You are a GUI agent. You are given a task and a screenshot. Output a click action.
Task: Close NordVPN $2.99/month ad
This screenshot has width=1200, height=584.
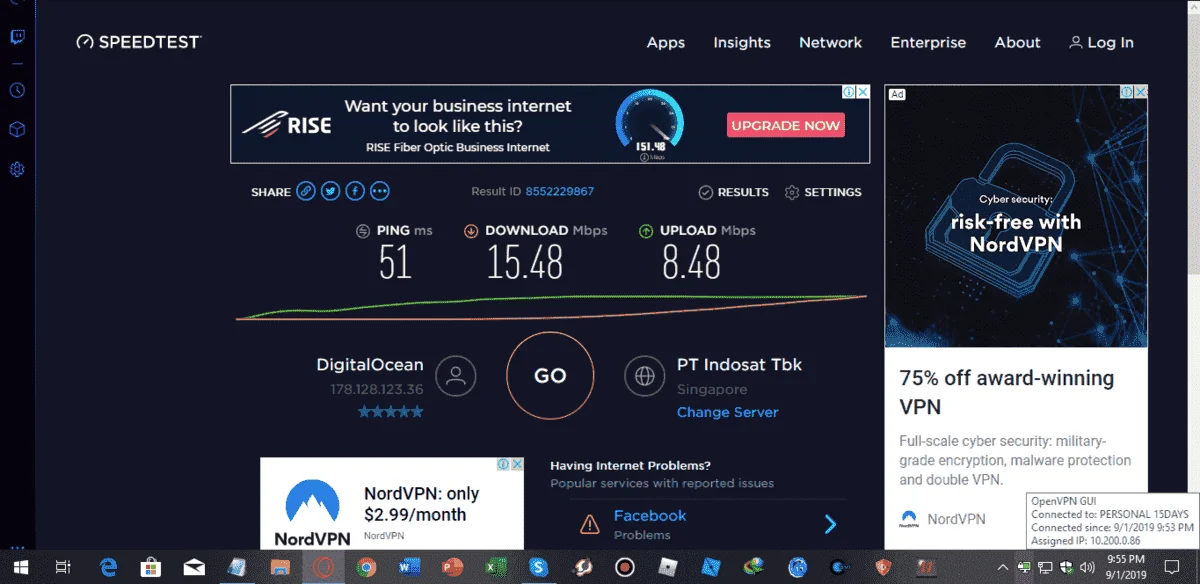[517, 464]
